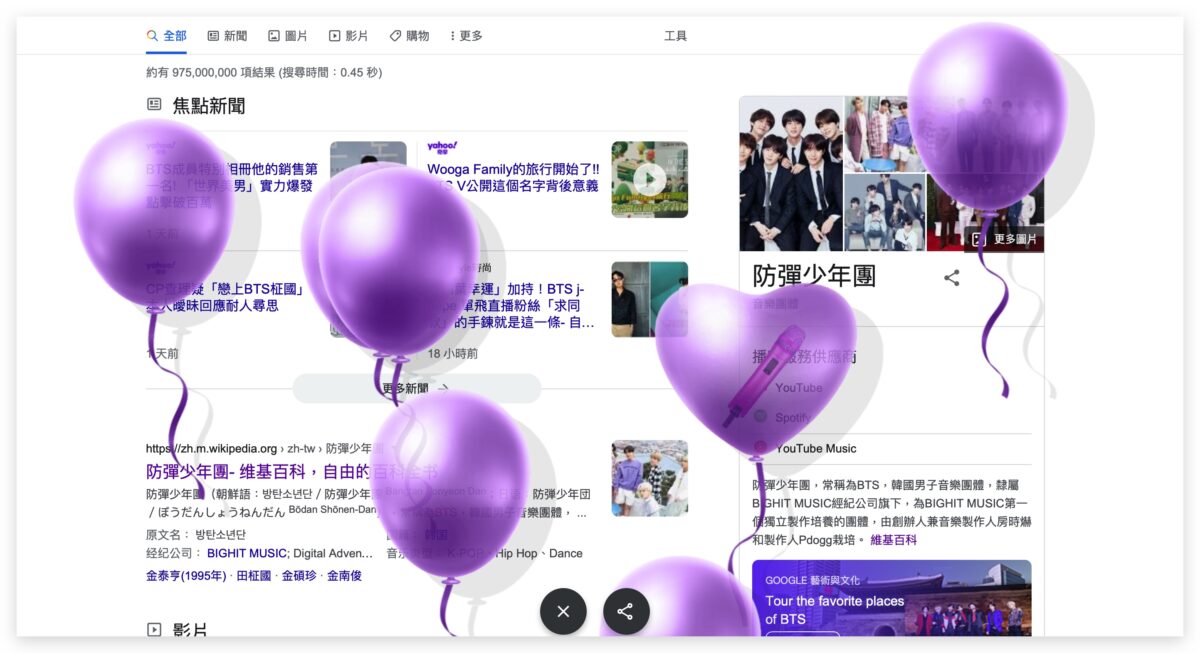Open the 更多 search options menu

pyautogui.click(x=466, y=36)
